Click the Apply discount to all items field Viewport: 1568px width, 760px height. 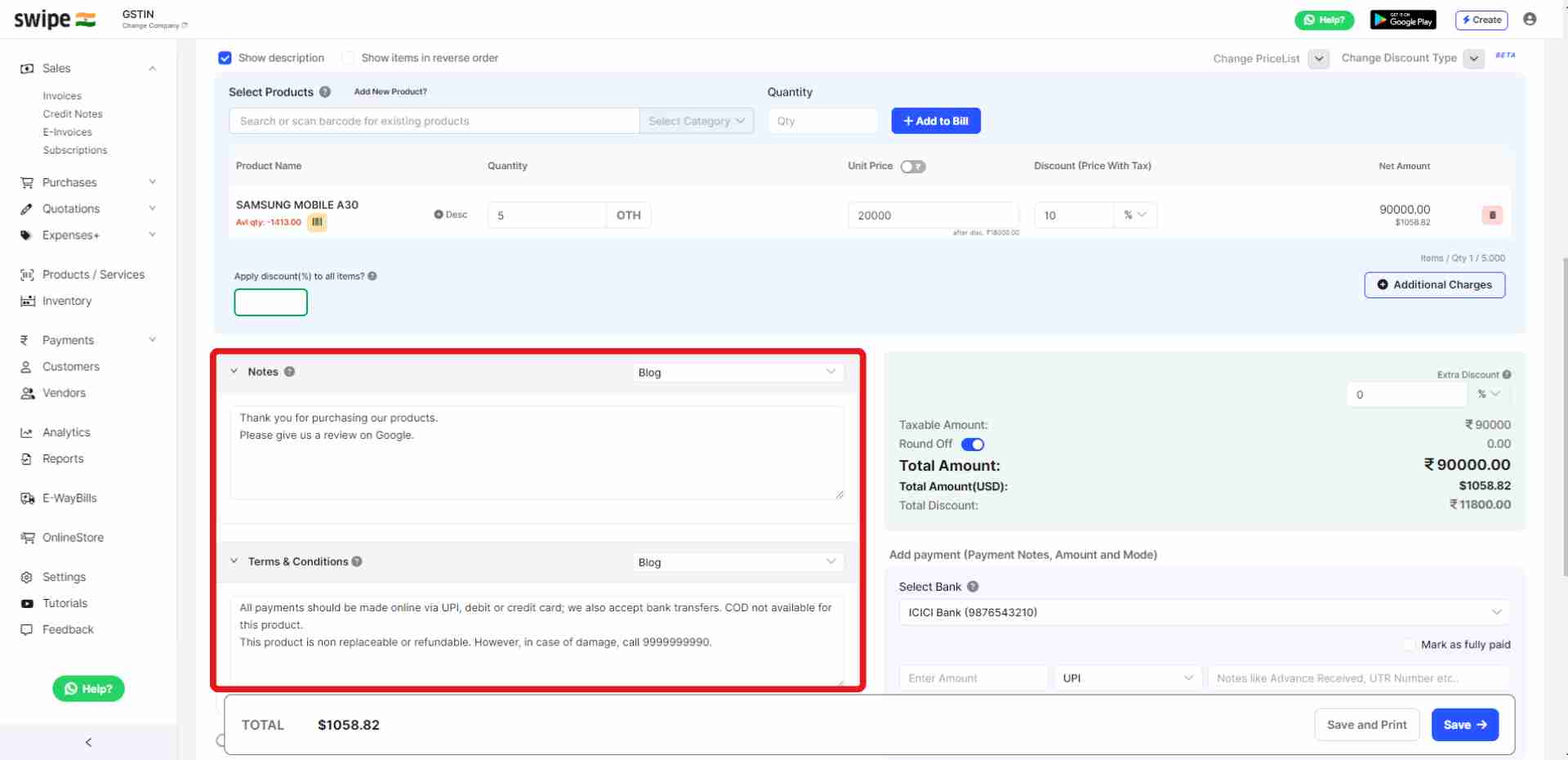(271, 302)
